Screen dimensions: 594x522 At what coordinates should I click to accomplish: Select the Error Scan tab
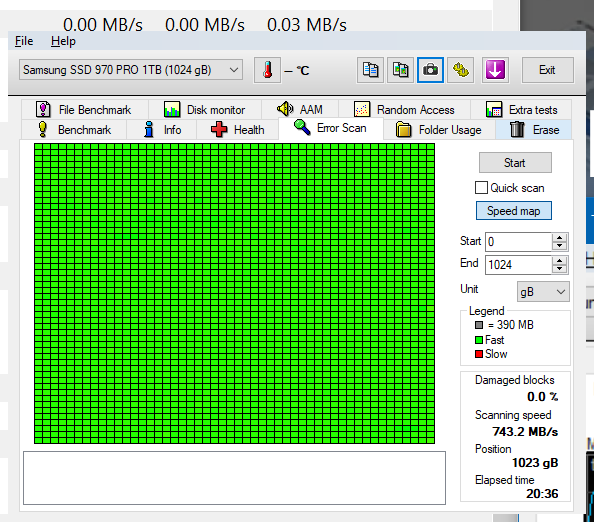331,128
